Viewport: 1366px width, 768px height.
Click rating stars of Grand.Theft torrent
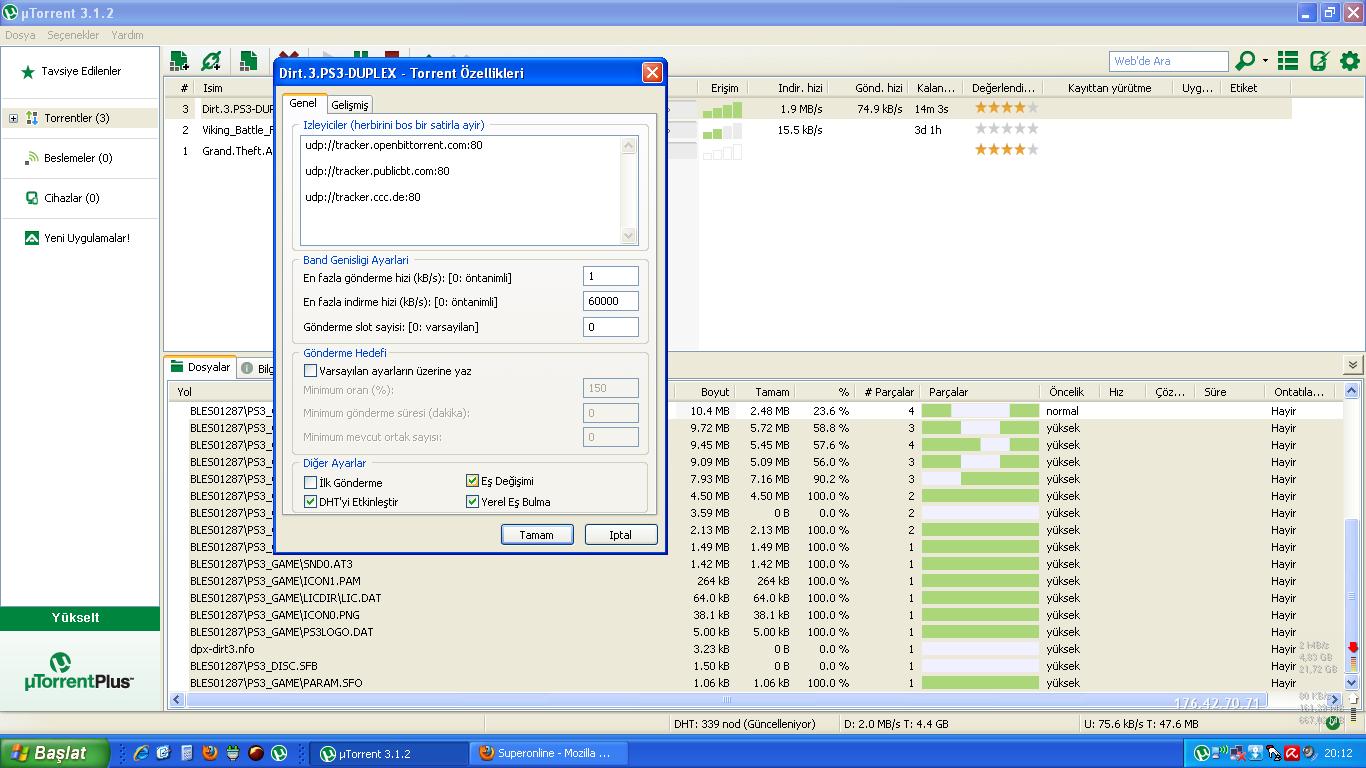point(1006,150)
